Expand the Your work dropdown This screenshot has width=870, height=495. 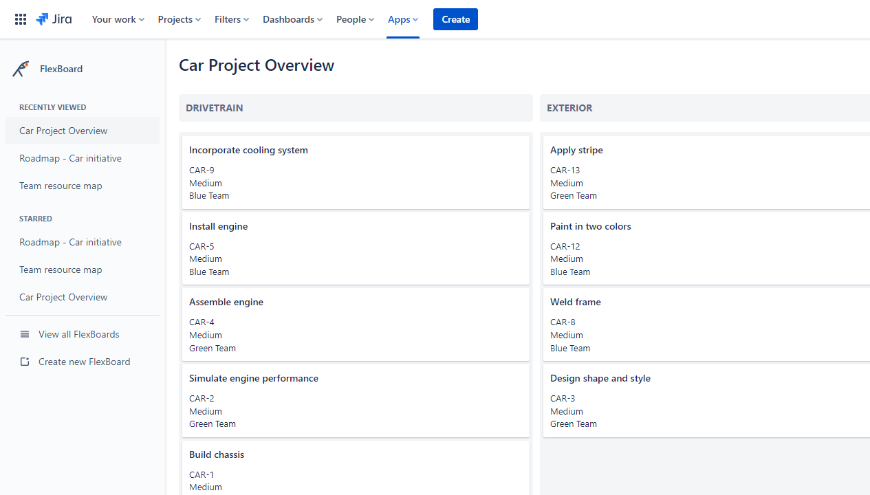117,19
